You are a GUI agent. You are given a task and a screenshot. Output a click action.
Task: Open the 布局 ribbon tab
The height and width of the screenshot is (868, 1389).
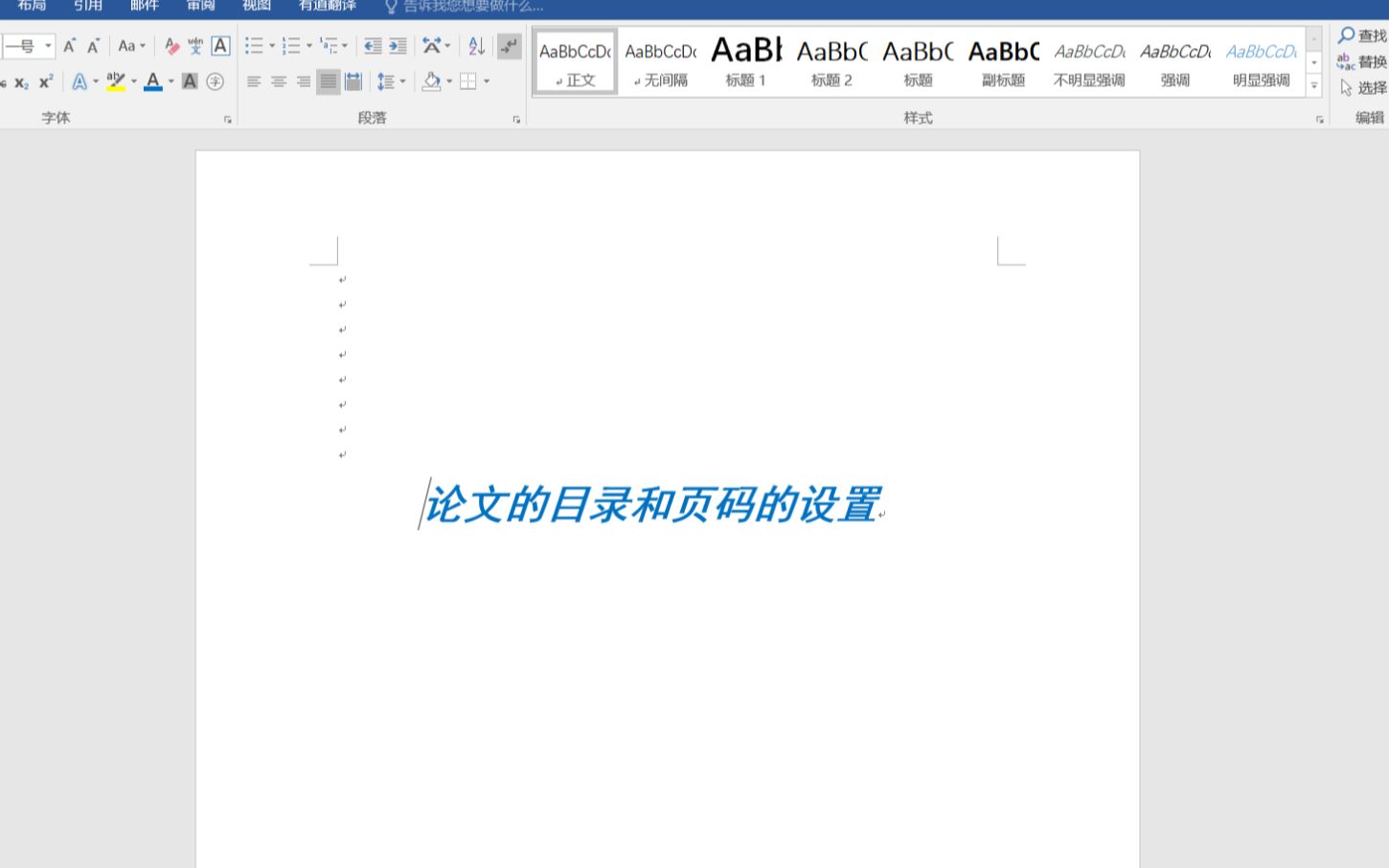point(32,6)
